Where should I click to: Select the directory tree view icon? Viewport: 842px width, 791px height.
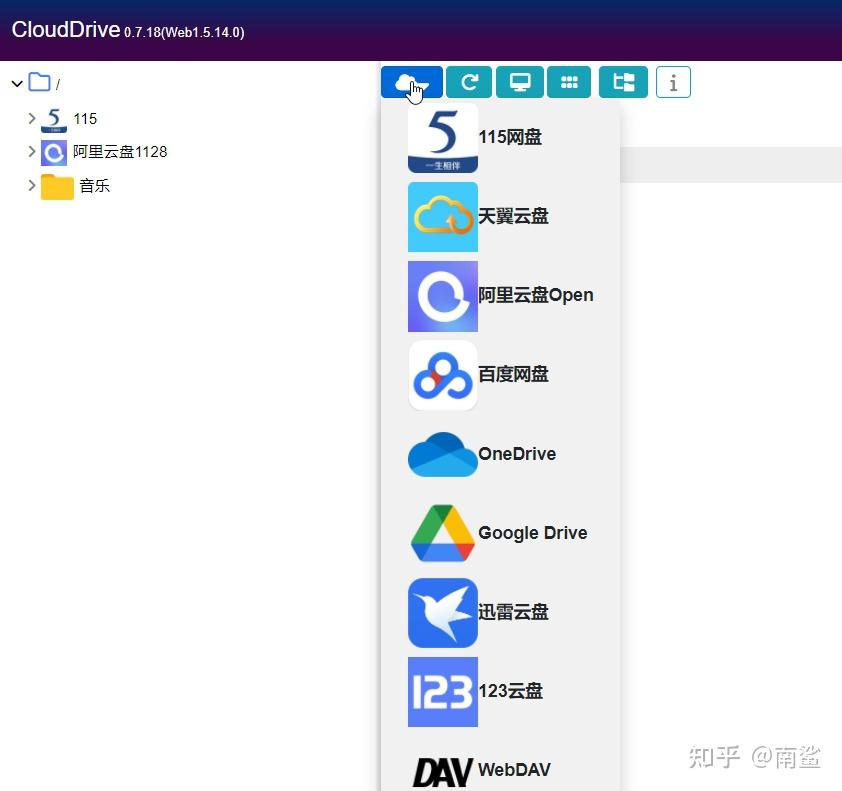[622, 82]
